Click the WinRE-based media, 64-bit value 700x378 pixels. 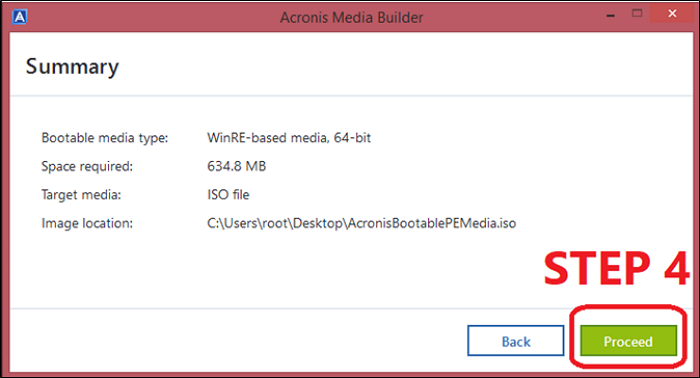coord(289,137)
